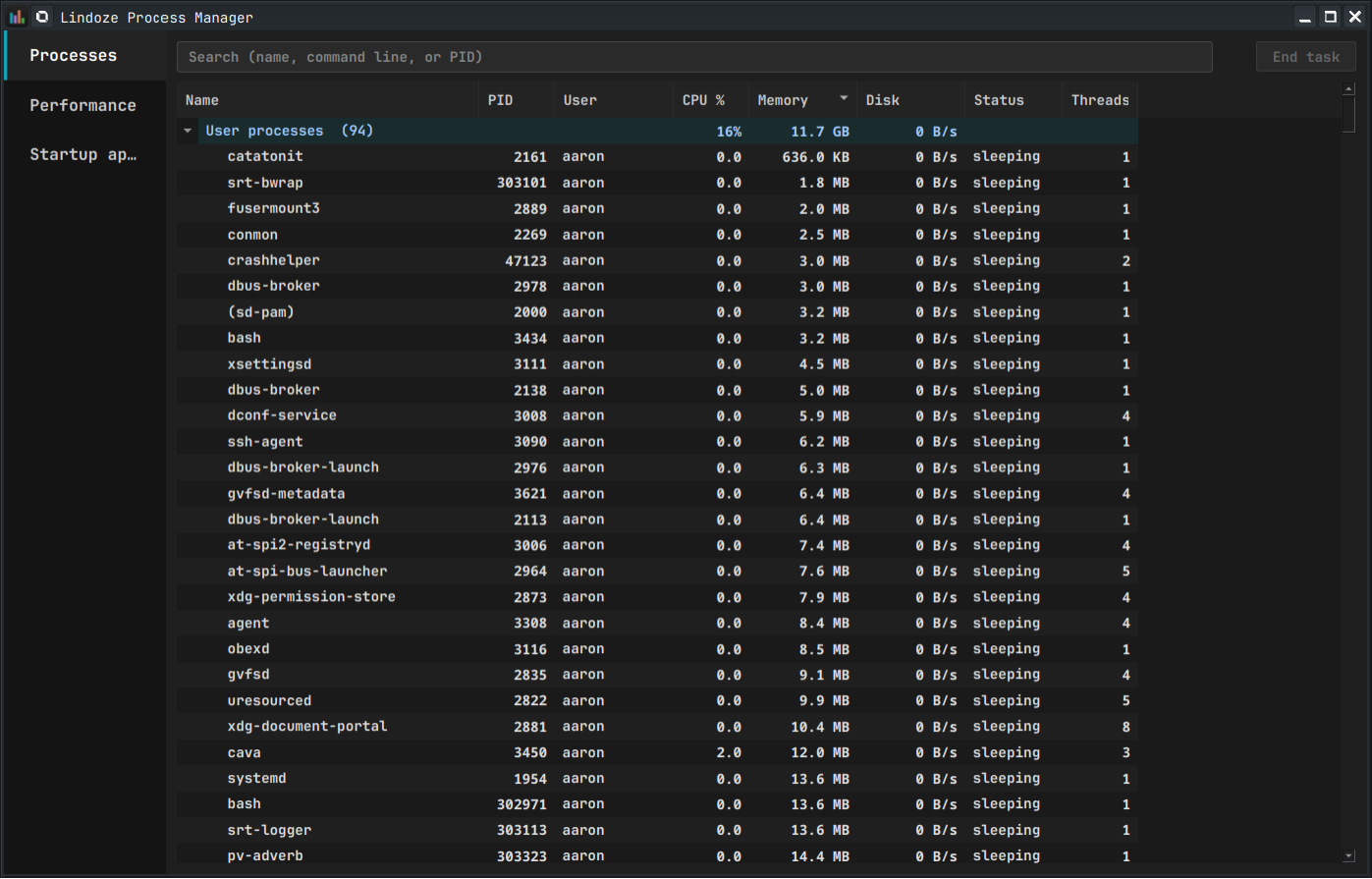This screenshot has width=1372, height=879.
Task: Collapse the User processes group
Action: (188, 131)
